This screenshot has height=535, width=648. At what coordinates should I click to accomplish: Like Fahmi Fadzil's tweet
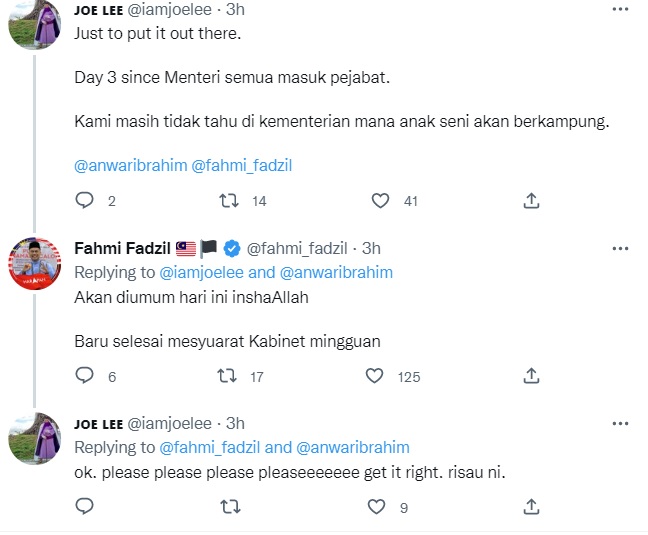point(375,377)
